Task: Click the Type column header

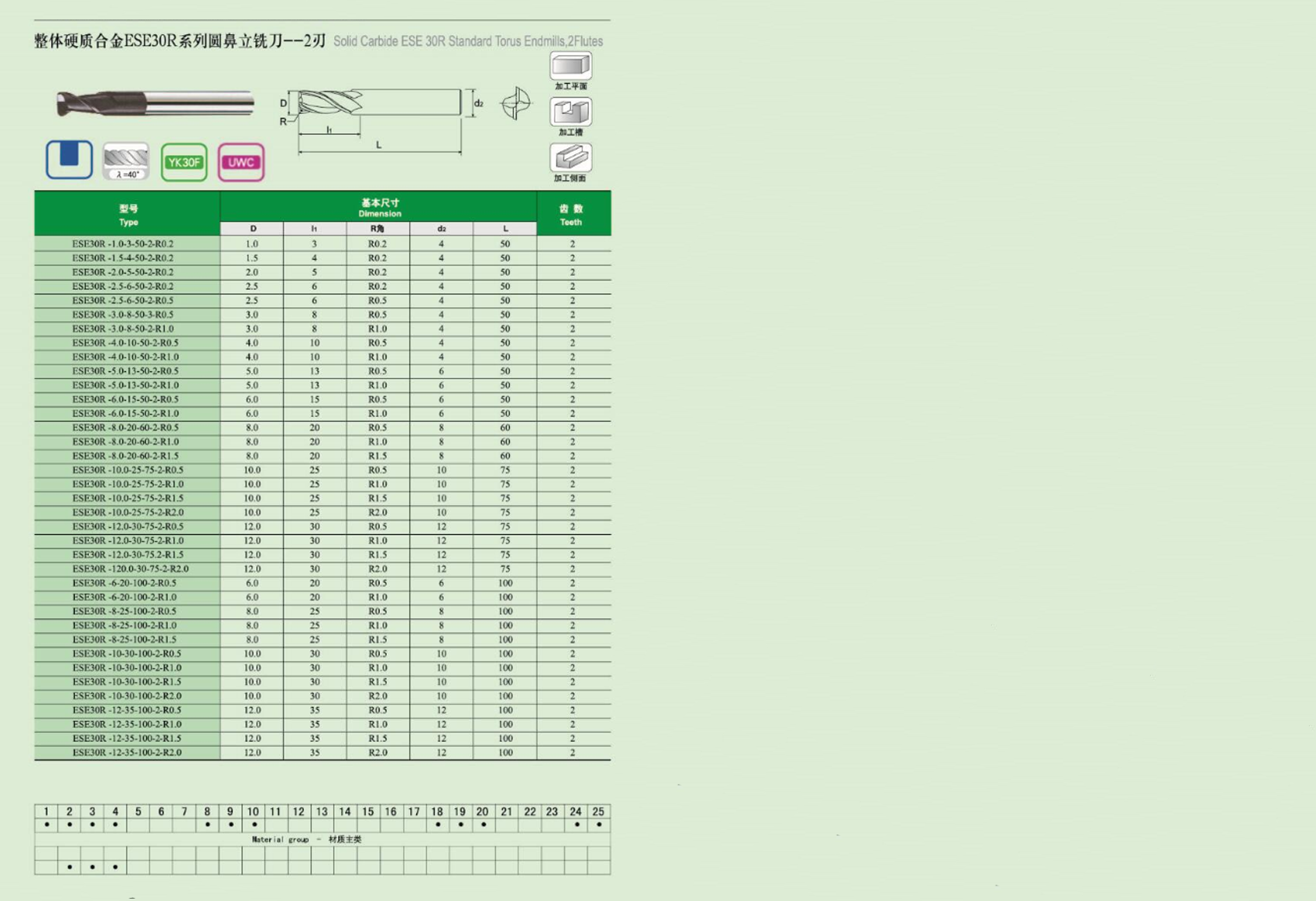Action: [x=128, y=215]
